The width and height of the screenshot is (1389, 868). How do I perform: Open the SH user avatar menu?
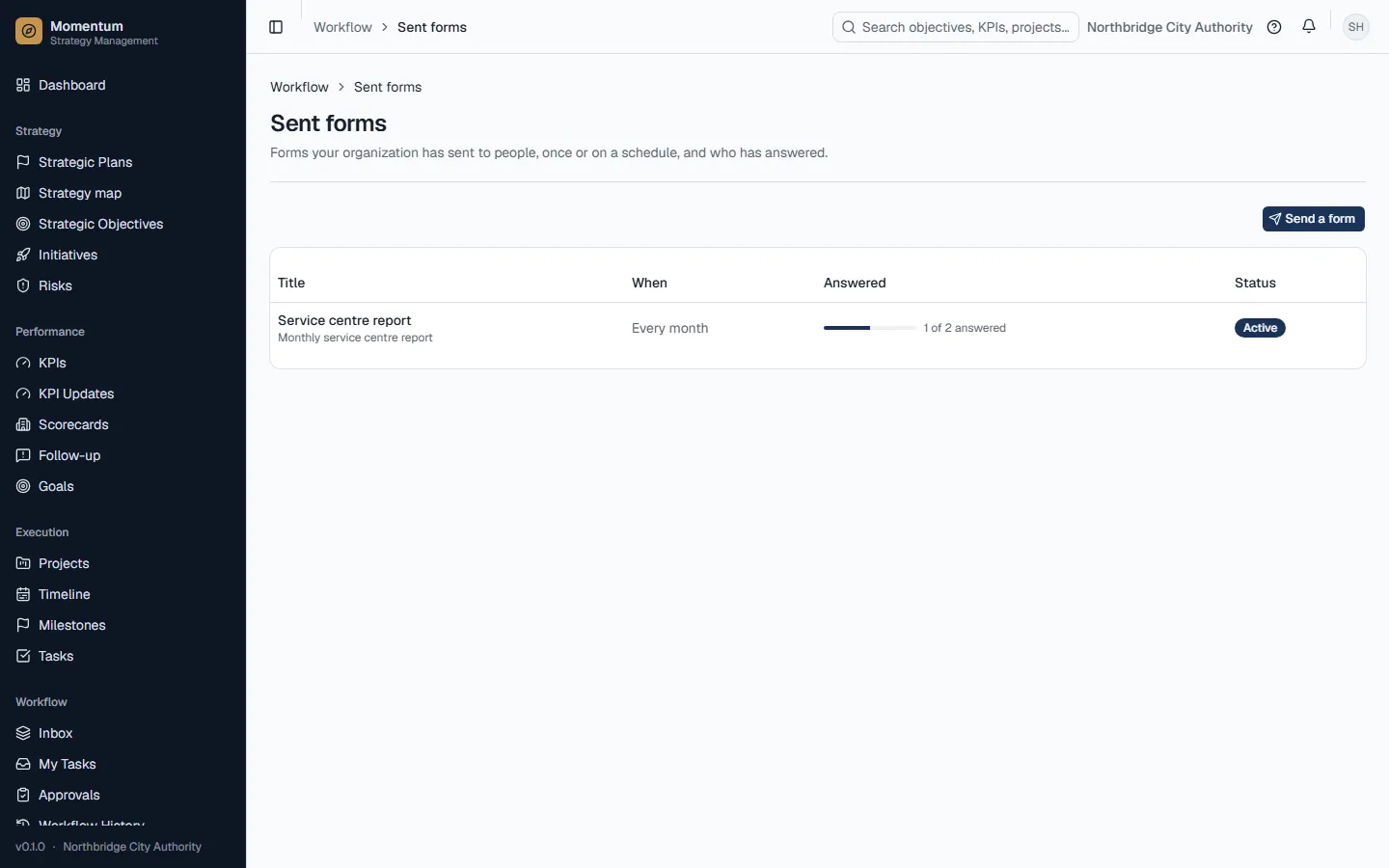[1356, 27]
